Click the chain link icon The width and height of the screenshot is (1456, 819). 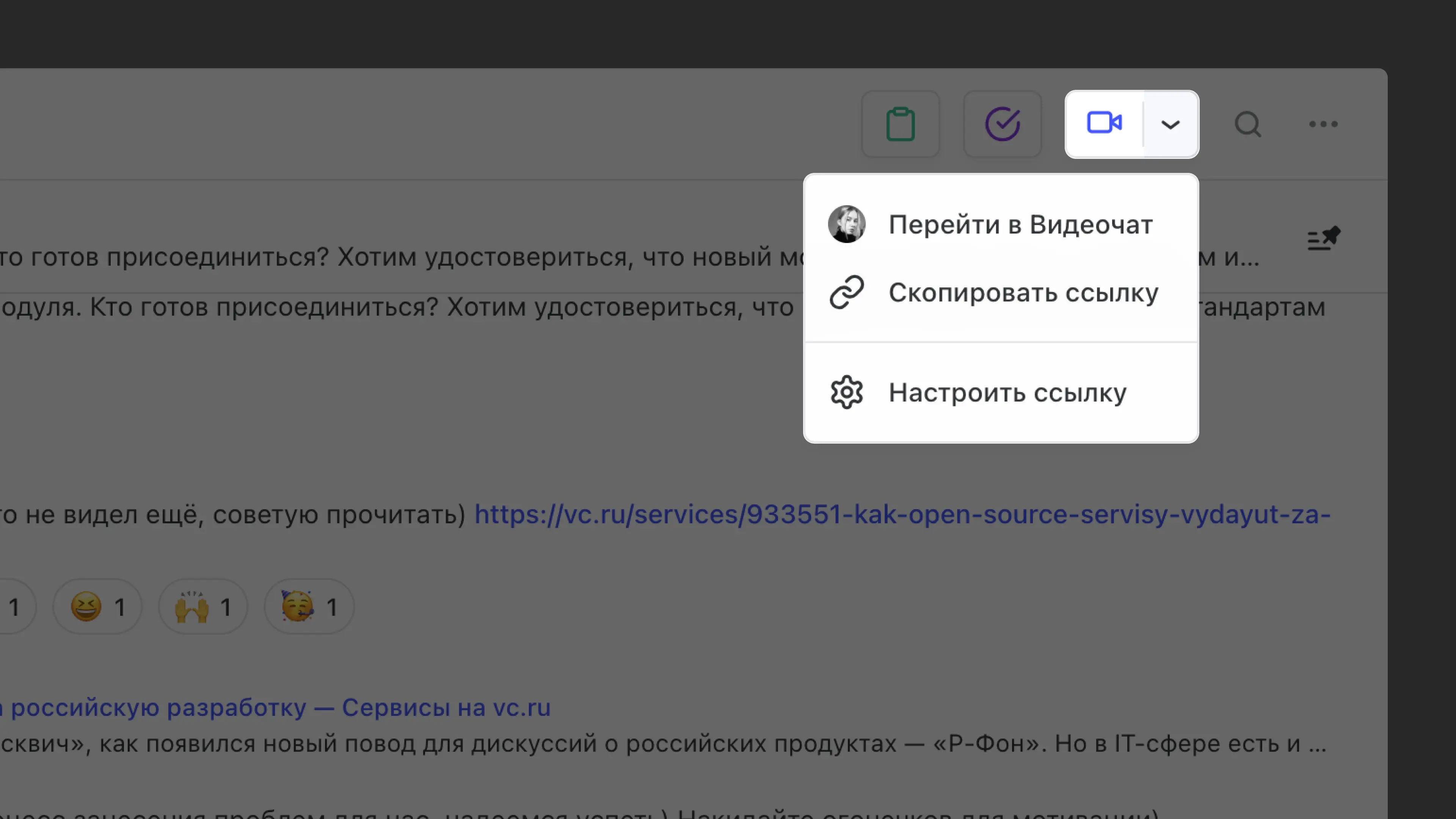coord(846,292)
